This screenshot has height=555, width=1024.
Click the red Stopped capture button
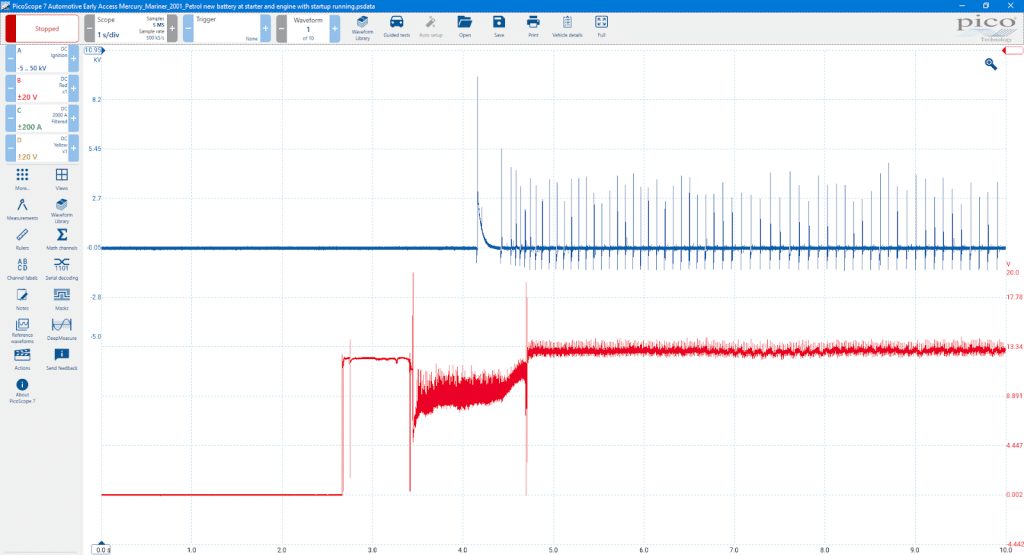pos(42,29)
